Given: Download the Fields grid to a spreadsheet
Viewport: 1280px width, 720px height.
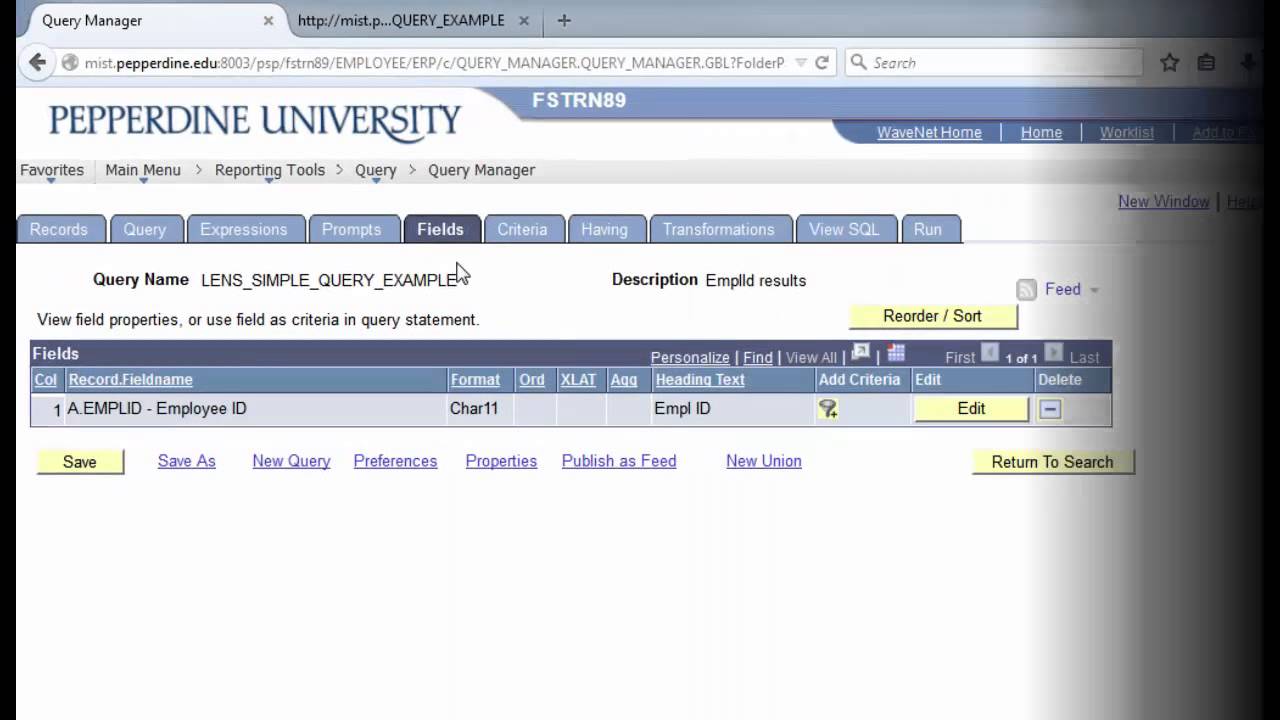Looking at the screenshot, I should click(896, 354).
